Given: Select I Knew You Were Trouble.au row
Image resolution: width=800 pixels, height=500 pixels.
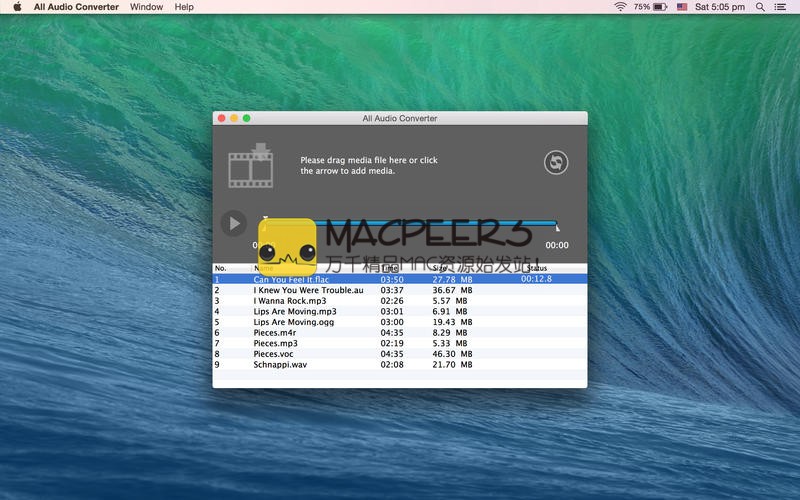Looking at the screenshot, I should [308, 290].
